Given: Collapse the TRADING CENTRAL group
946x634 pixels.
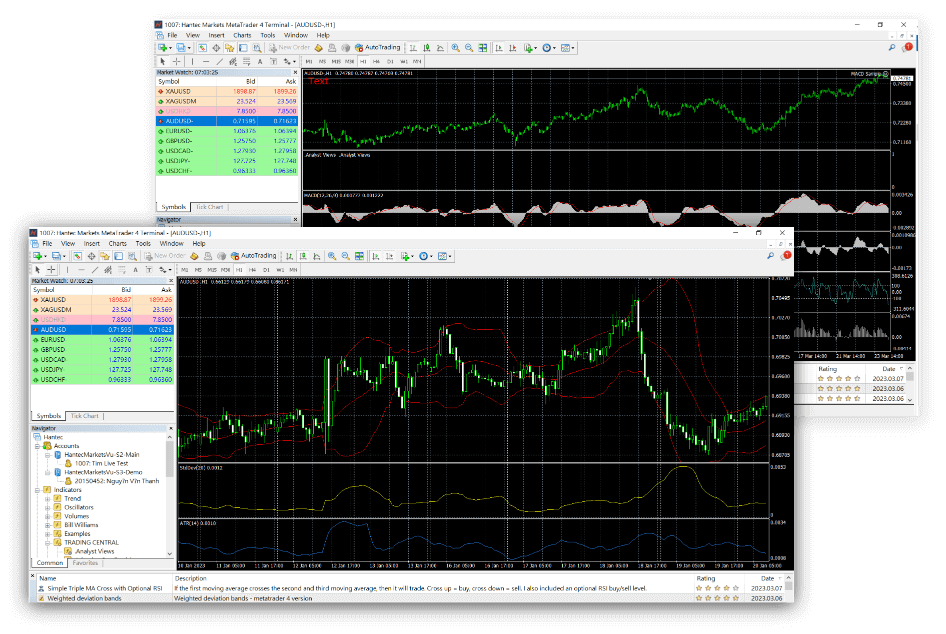Looking at the screenshot, I should point(48,542).
